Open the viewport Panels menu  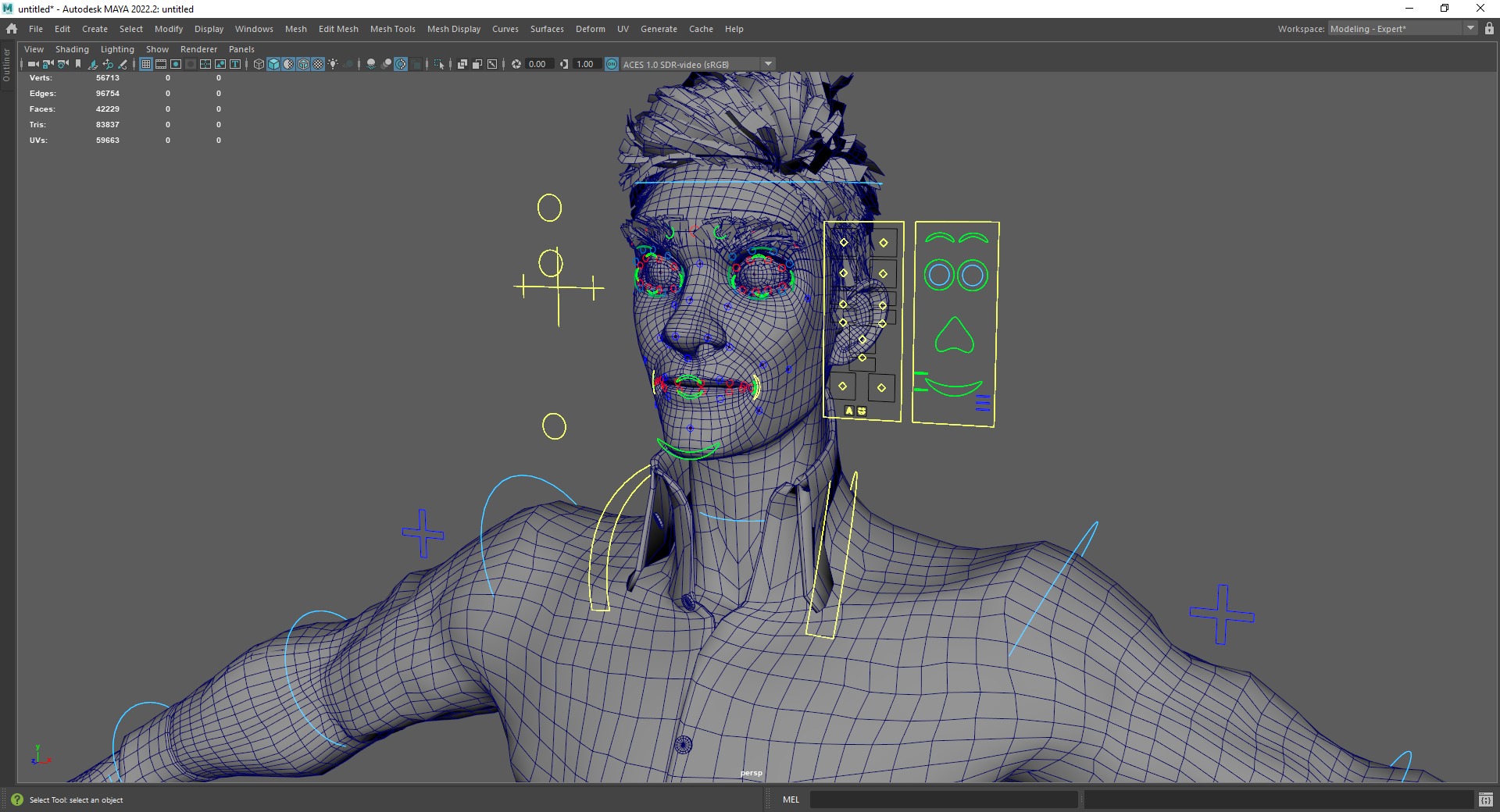pyautogui.click(x=241, y=49)
